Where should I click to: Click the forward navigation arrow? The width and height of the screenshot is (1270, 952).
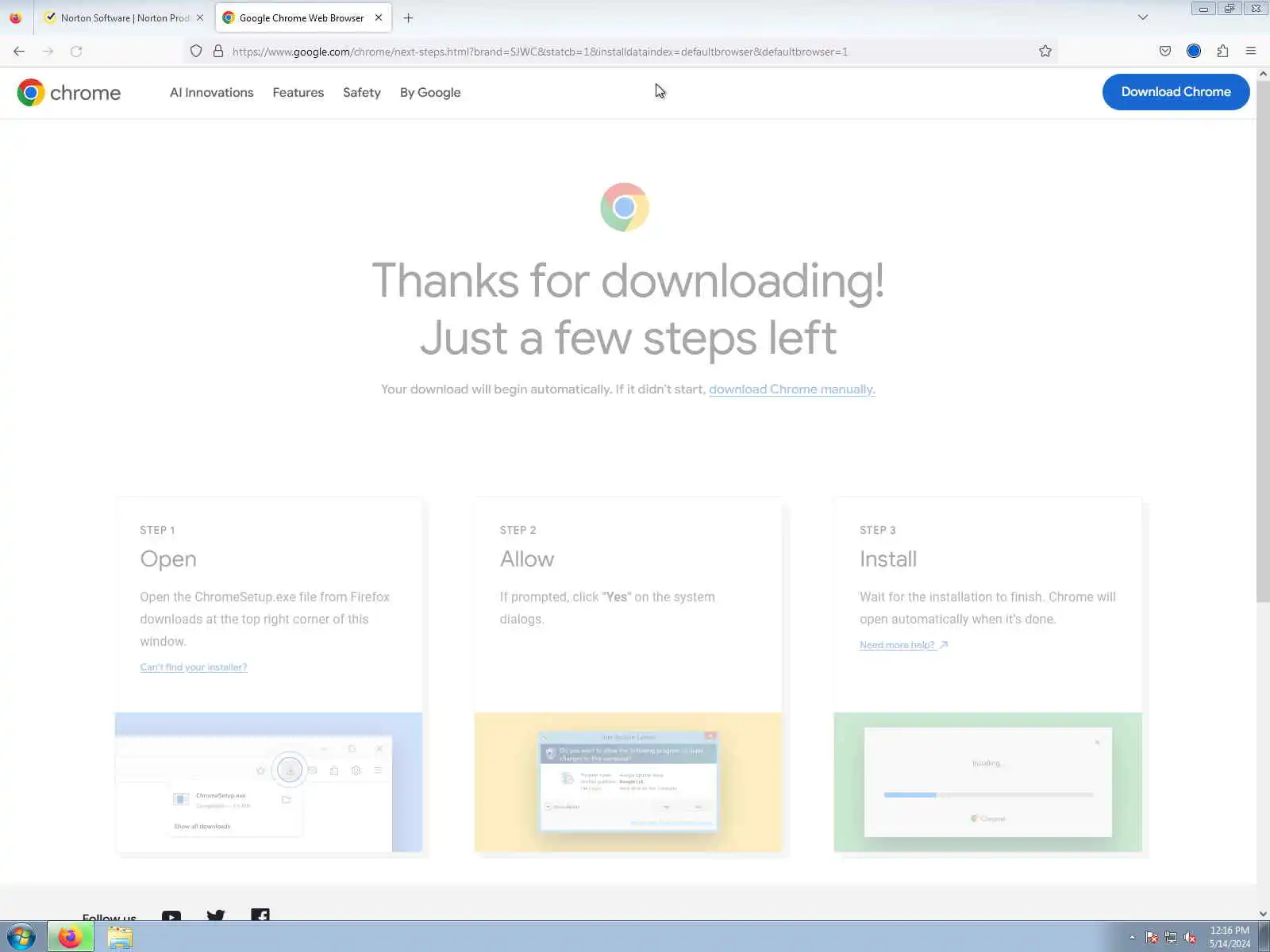(48, 52)
